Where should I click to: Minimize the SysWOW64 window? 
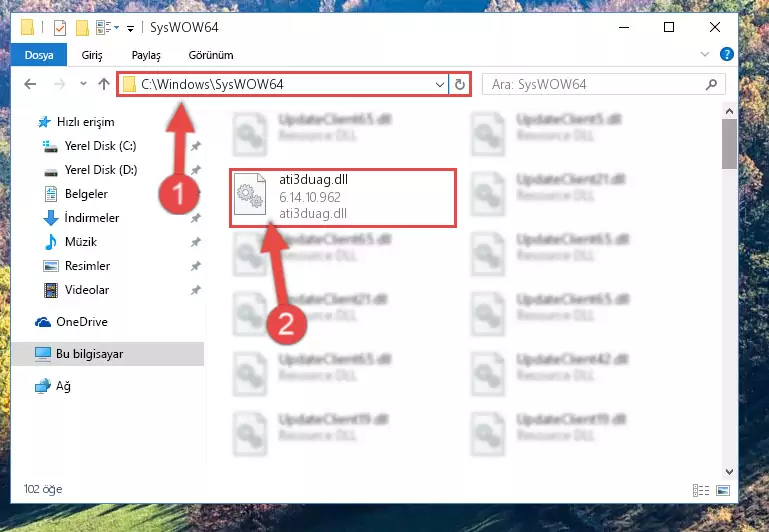pyautogui.click(x=624, y=27)
